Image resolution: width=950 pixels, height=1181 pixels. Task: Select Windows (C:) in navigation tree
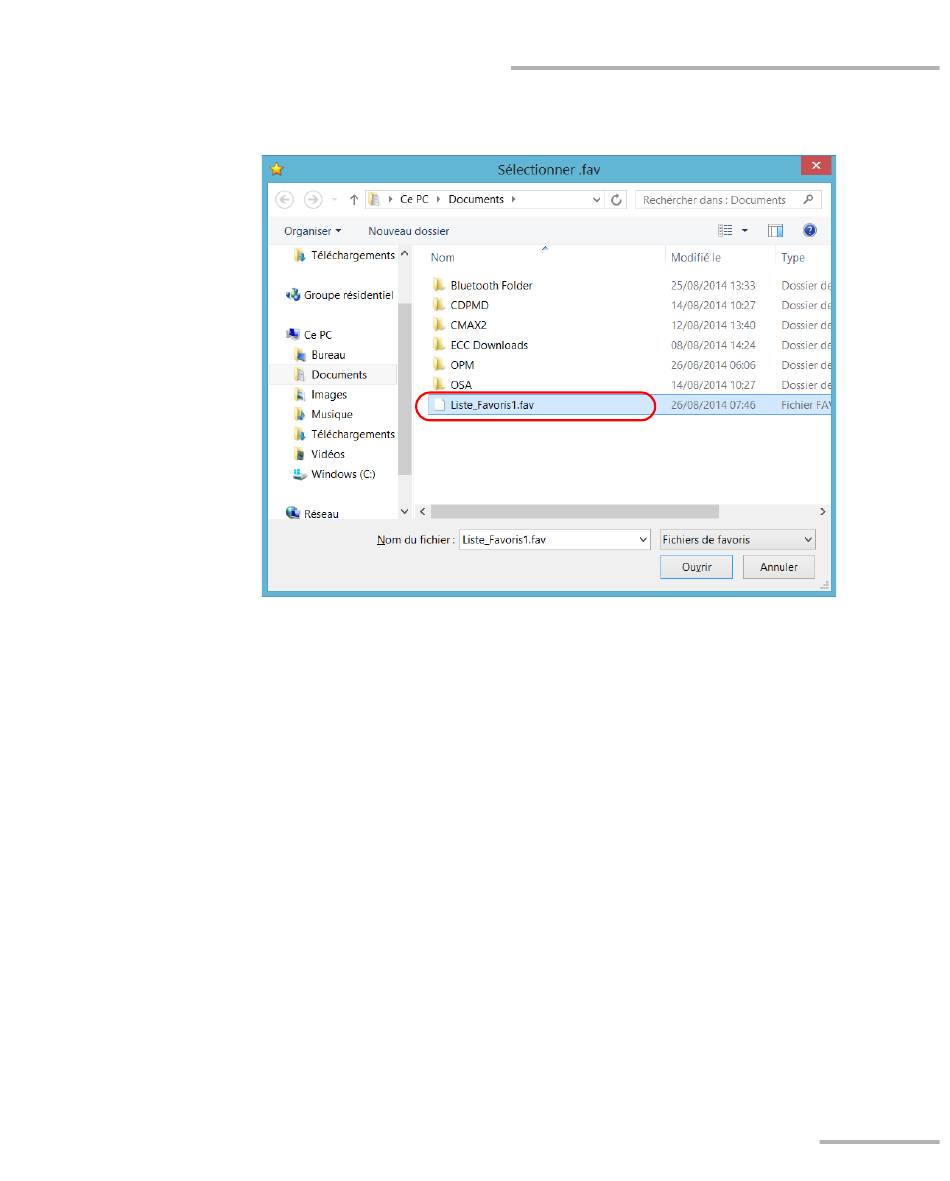tap(343, 474)
